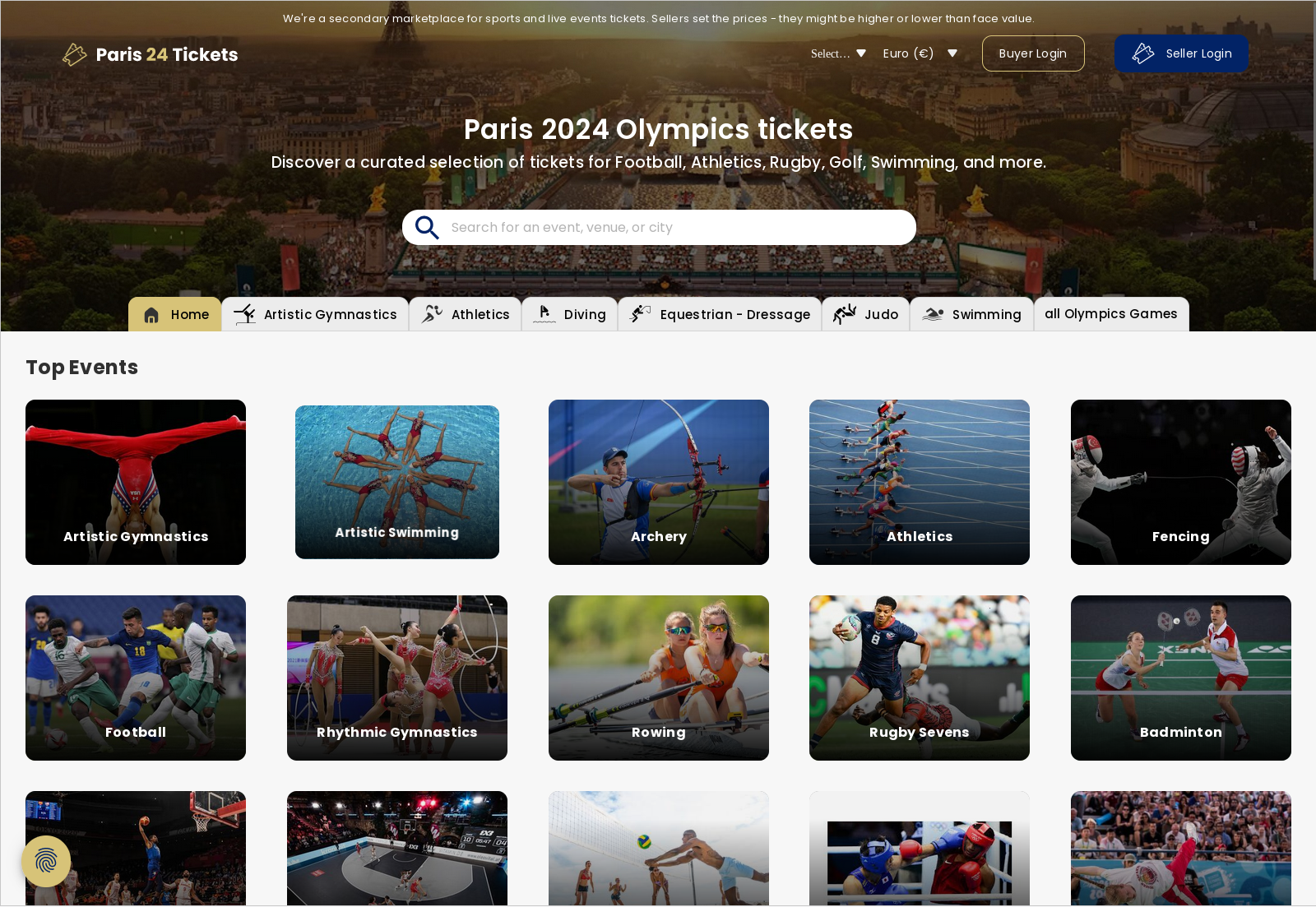Click the Judo tab icon
Image resolution: width=1316 pixels, height=907 pixels.
[x=845, y=314]
